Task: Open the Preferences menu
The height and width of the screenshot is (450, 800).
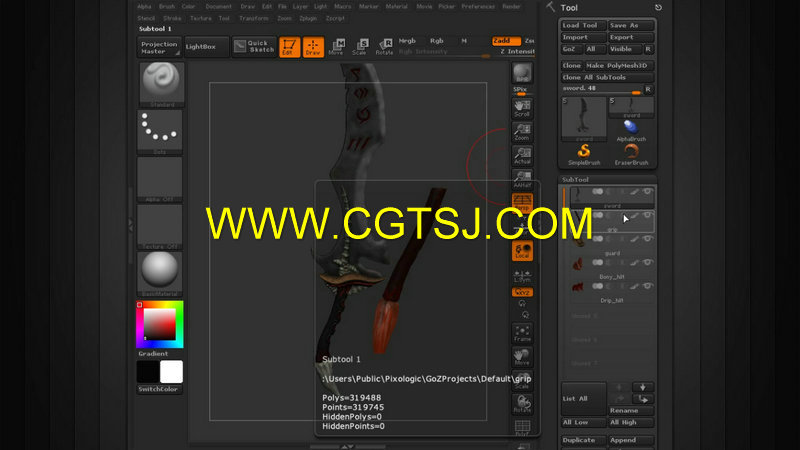Action: pos(478,7)
